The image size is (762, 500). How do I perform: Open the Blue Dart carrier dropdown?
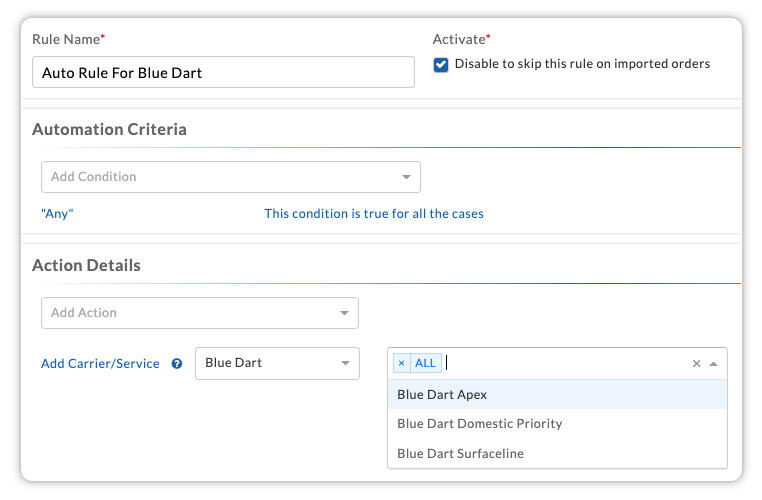coord(277,363)
